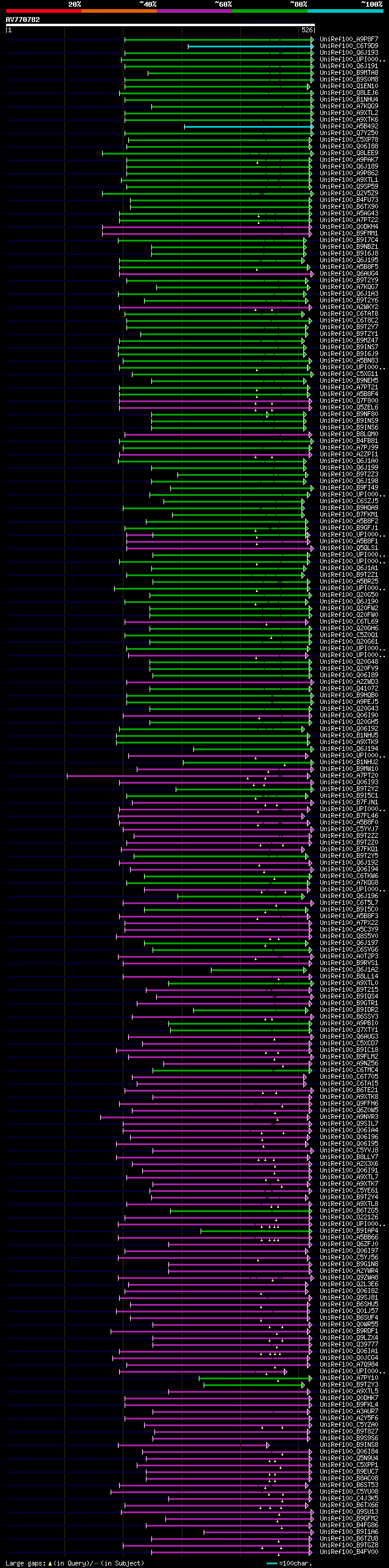Click hit label UniRef100_Q6J191
389x1568 pixels.
click(349, 66)
